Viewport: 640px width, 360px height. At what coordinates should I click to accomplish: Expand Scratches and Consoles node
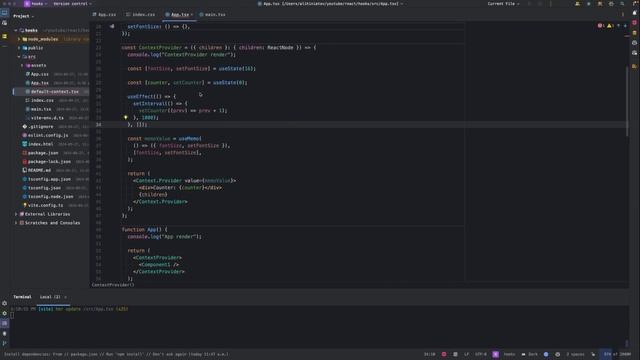pyautogui.click(x=16, y=223)
